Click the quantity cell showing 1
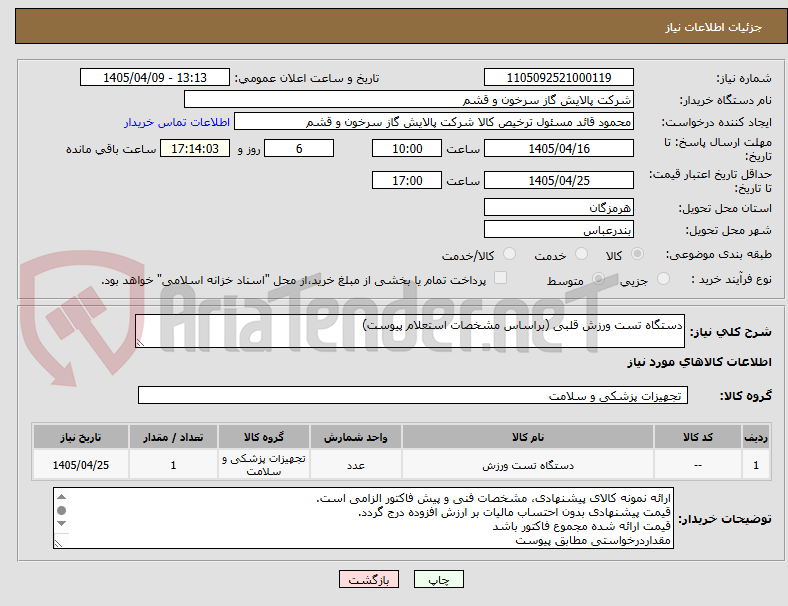 click(x=173, y=465)
